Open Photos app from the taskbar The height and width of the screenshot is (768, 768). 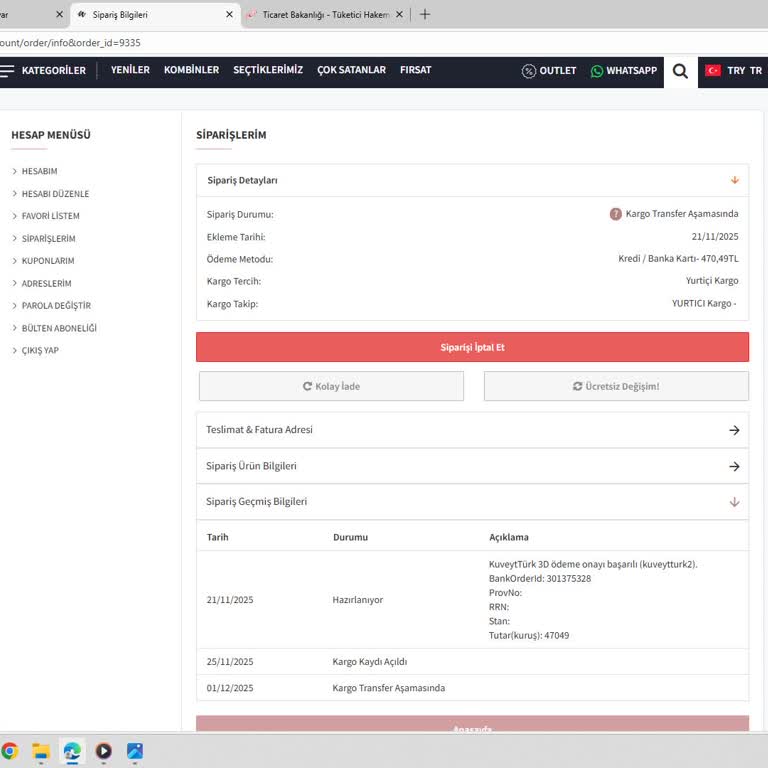click(134, 751)
